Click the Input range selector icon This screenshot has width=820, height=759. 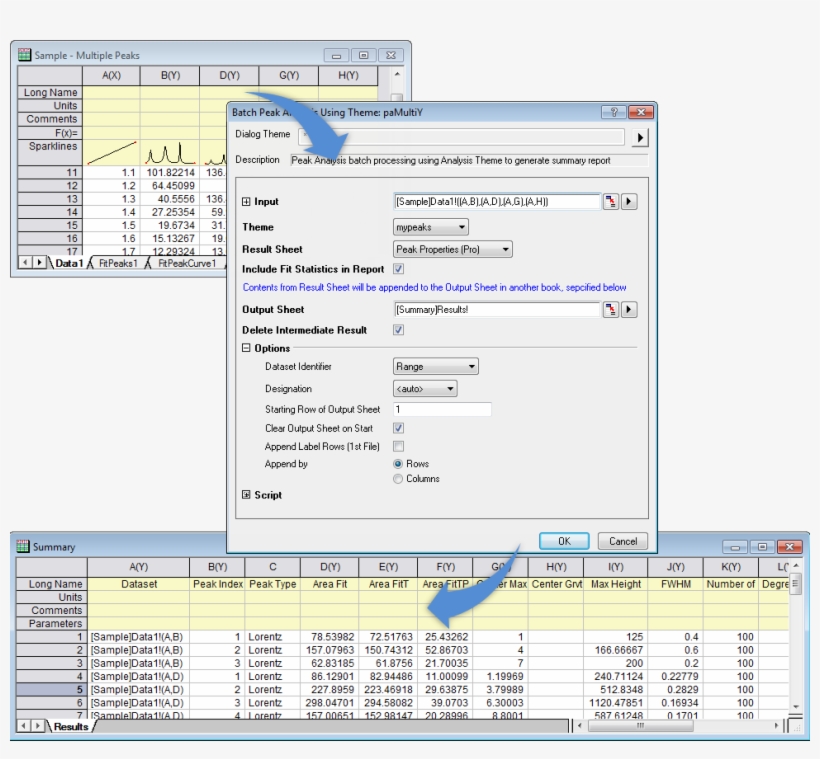click(x=610, y=201)
